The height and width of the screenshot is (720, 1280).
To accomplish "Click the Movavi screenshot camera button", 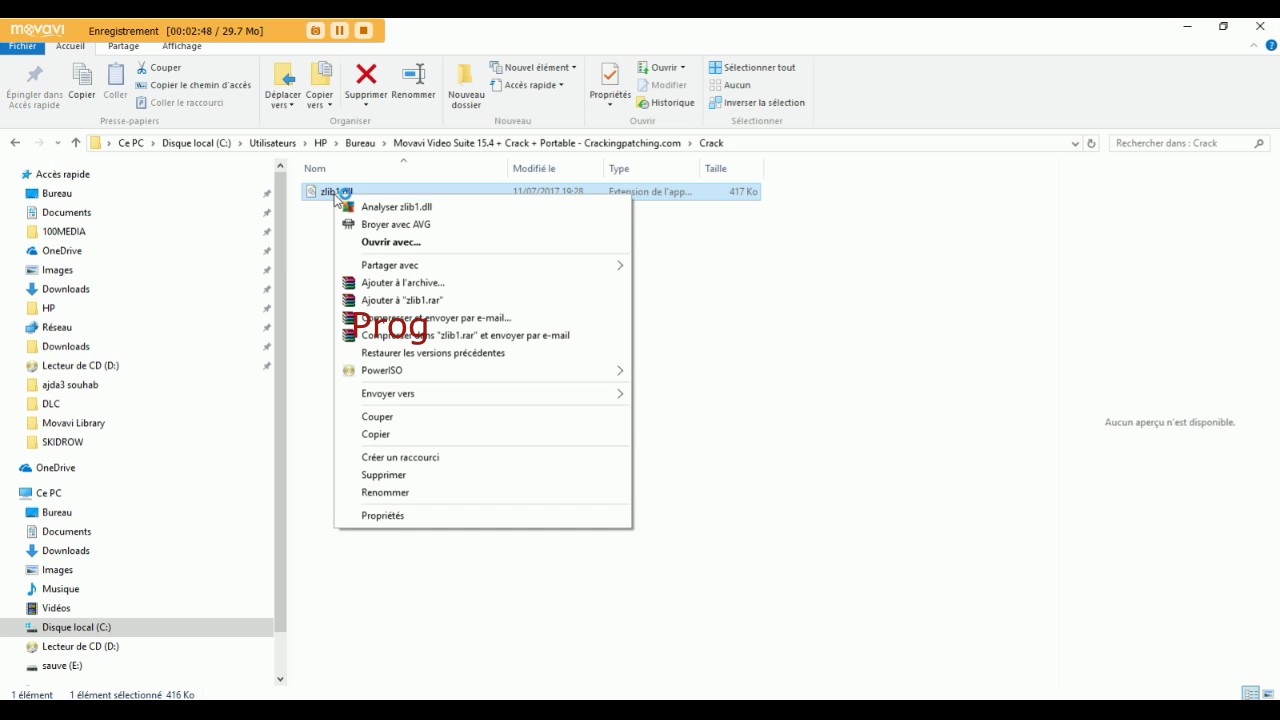I will coord(316,31).
